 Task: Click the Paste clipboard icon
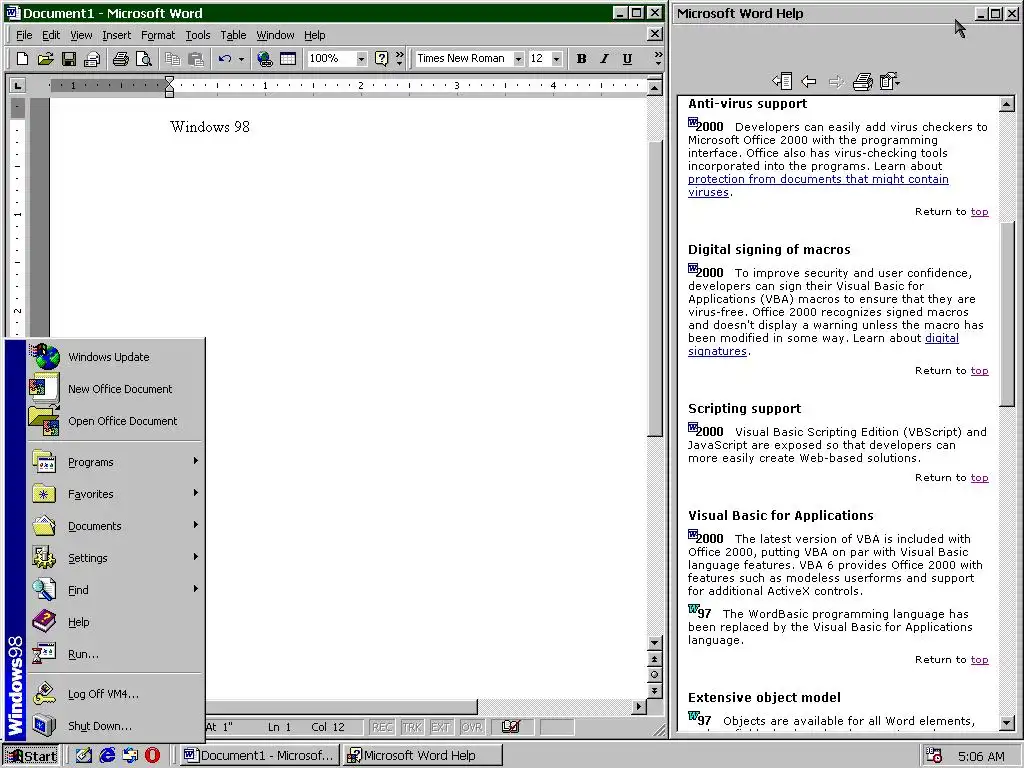tap(196, 59)
